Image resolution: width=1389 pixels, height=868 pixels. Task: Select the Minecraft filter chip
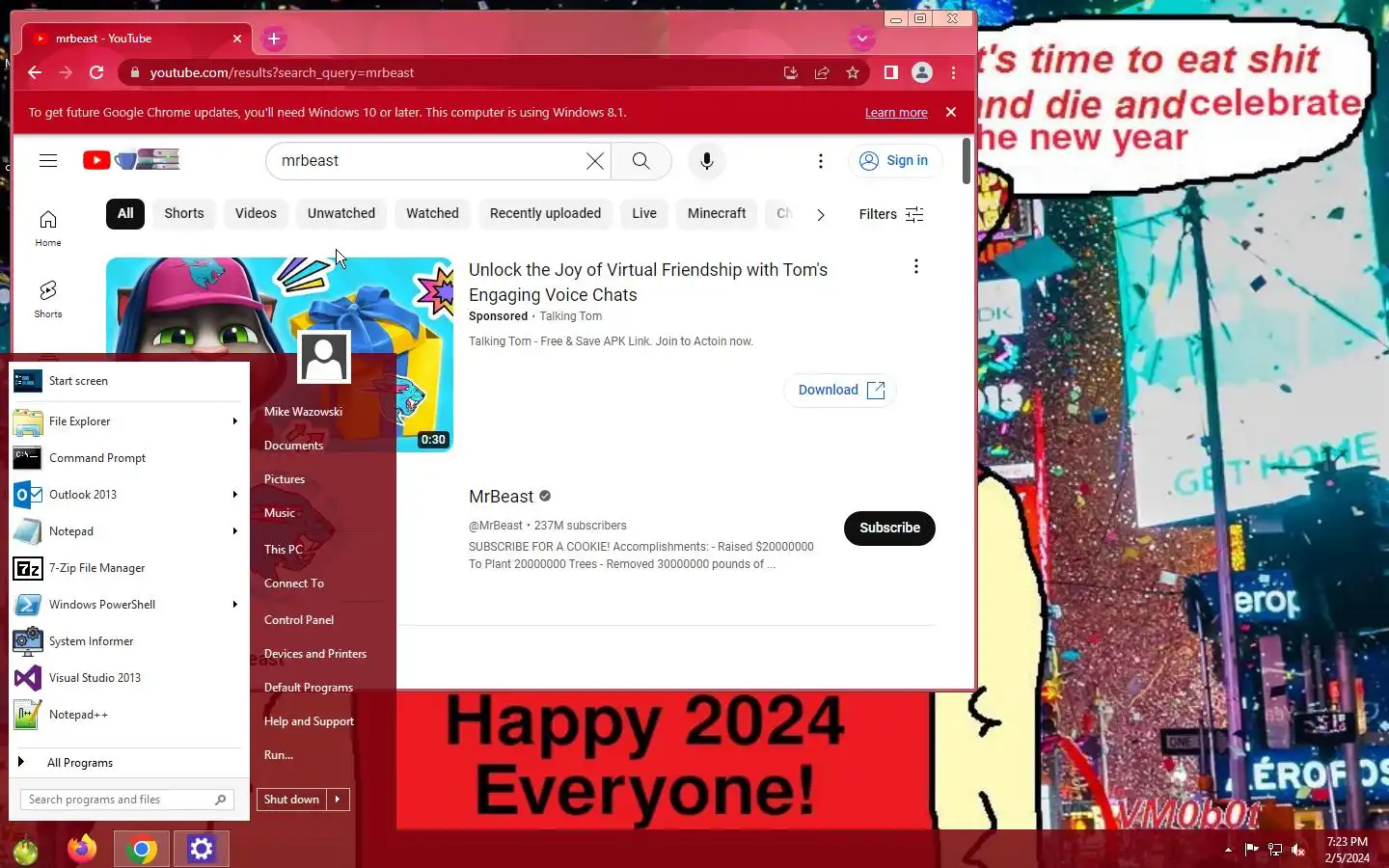pos(717,213)
